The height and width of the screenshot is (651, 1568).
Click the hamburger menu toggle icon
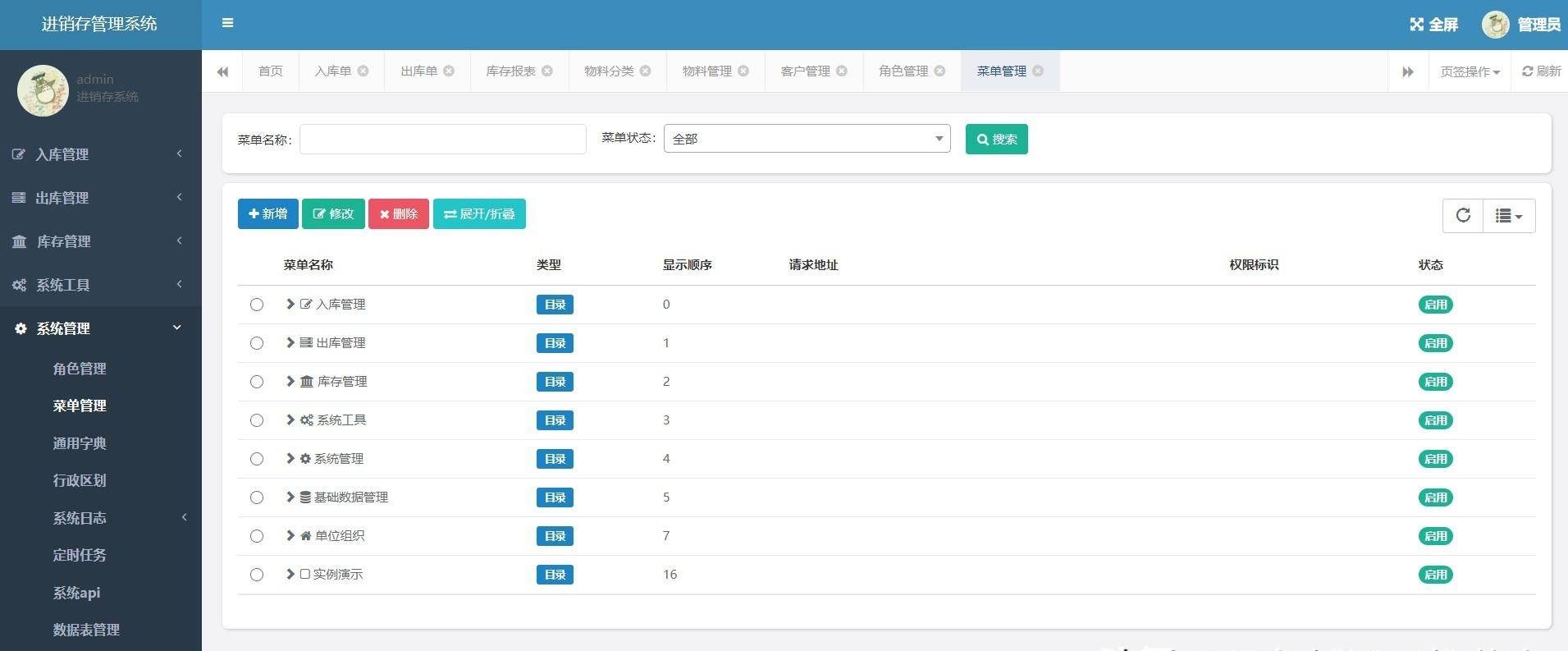click(227, 23)
